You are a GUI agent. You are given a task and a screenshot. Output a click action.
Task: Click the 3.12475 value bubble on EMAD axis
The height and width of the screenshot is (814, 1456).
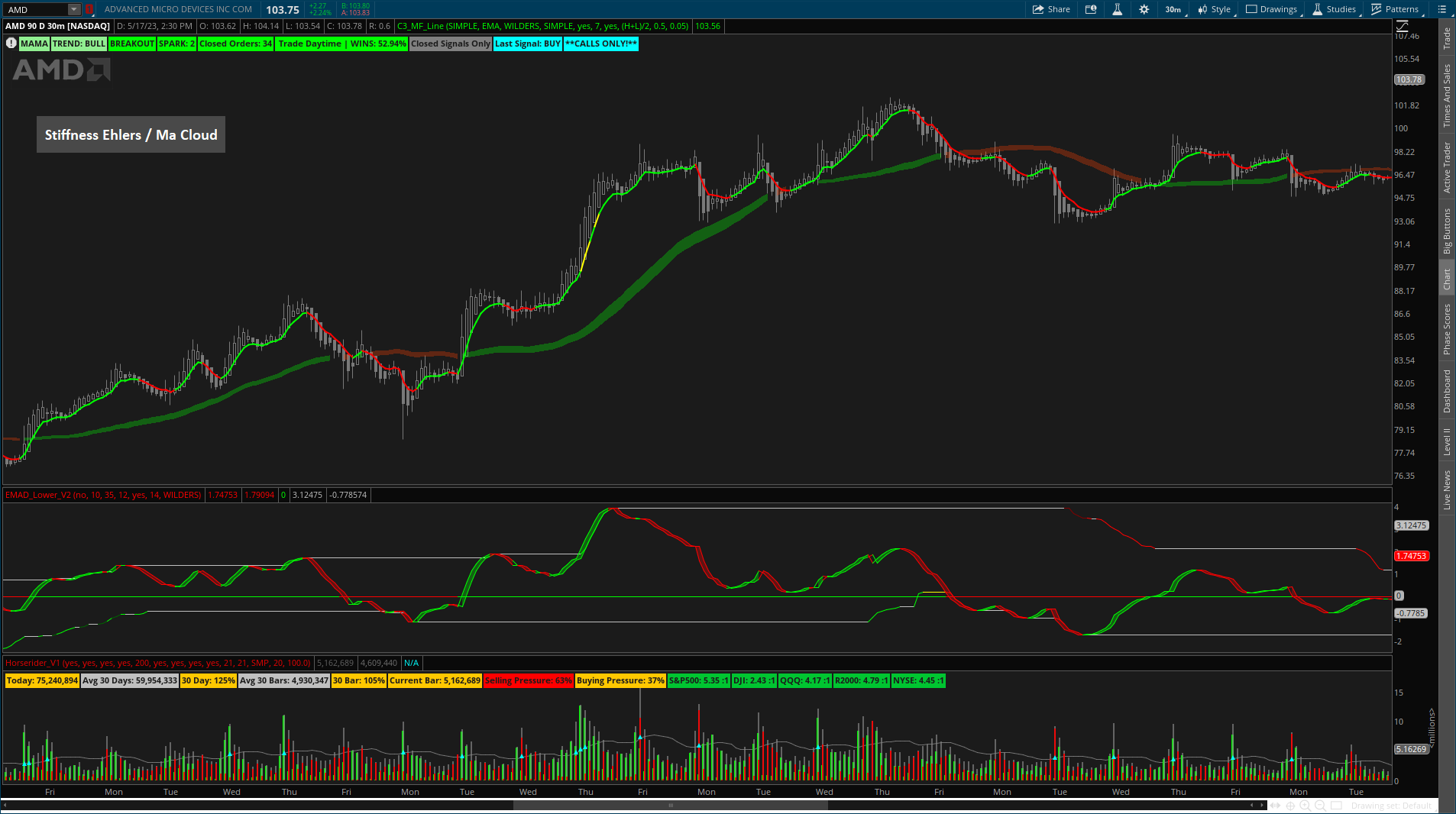(1411, 525)
